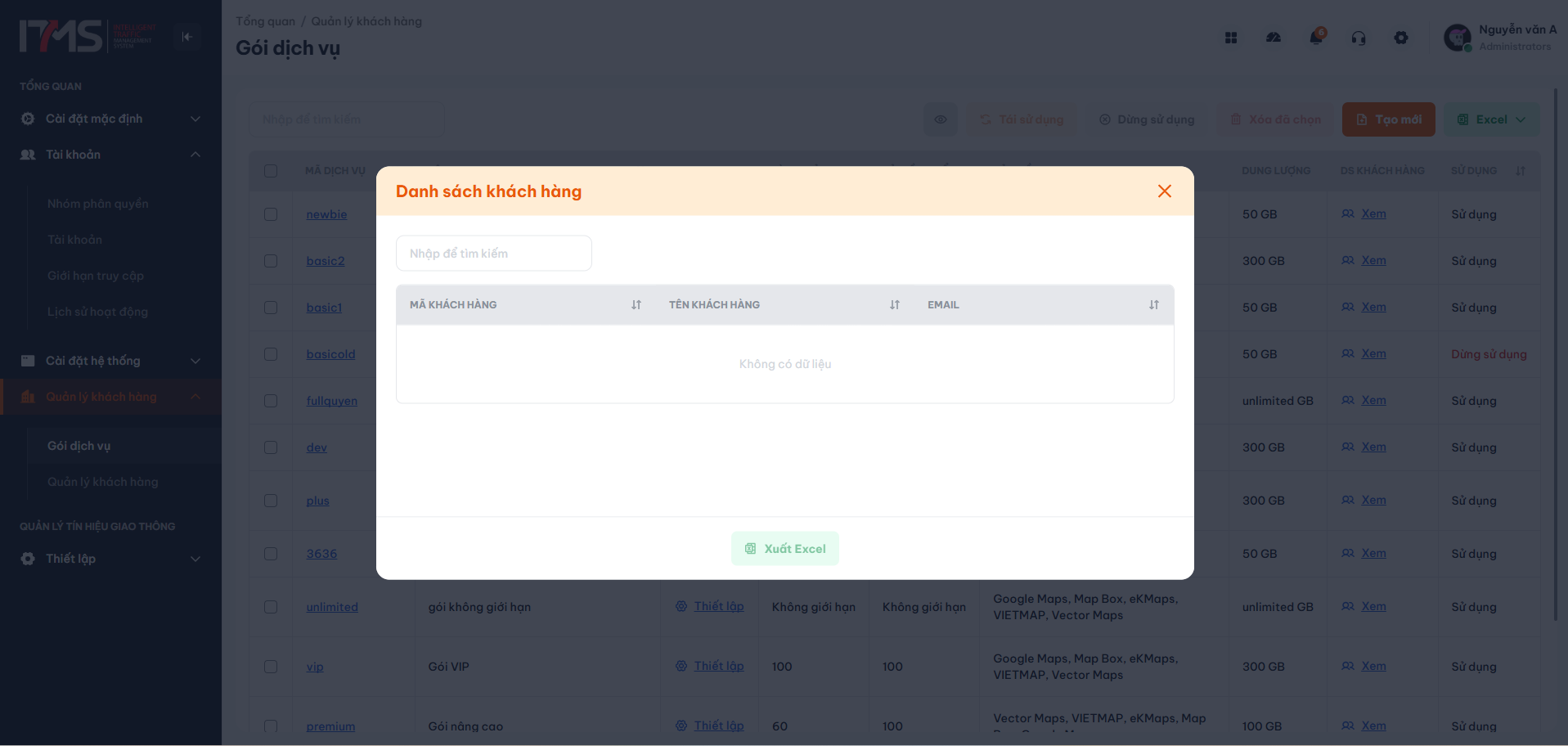Open Nguyễn văn A user avatar

point(1458,38)
